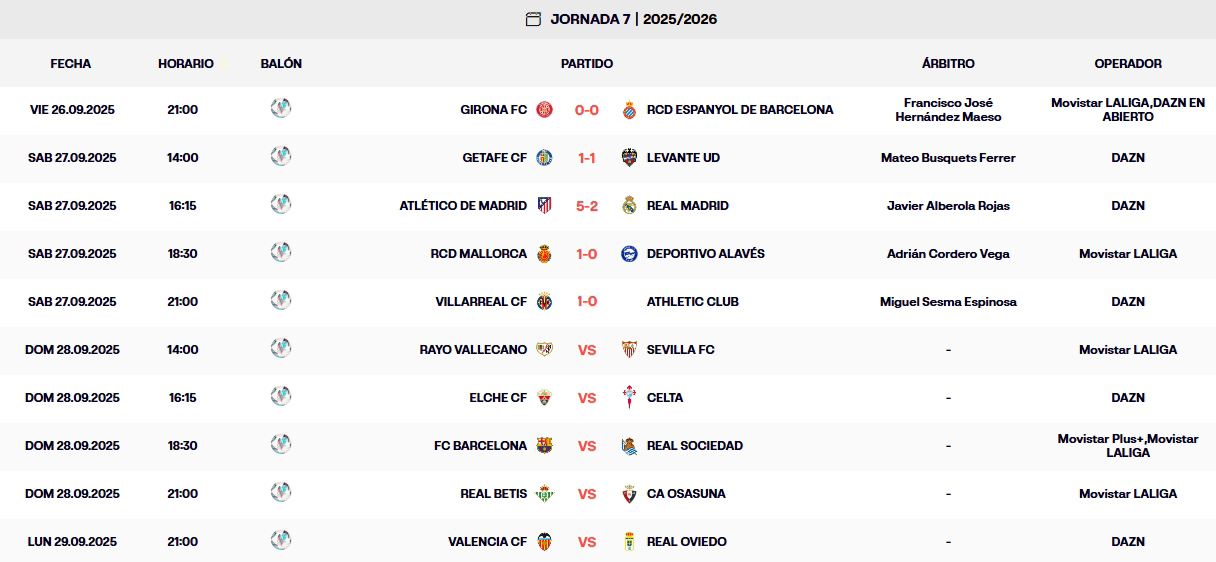Click the Jornada 7 | 2025/2026 heading
This screenshot has width=1216, height=562.
[633, 19]
